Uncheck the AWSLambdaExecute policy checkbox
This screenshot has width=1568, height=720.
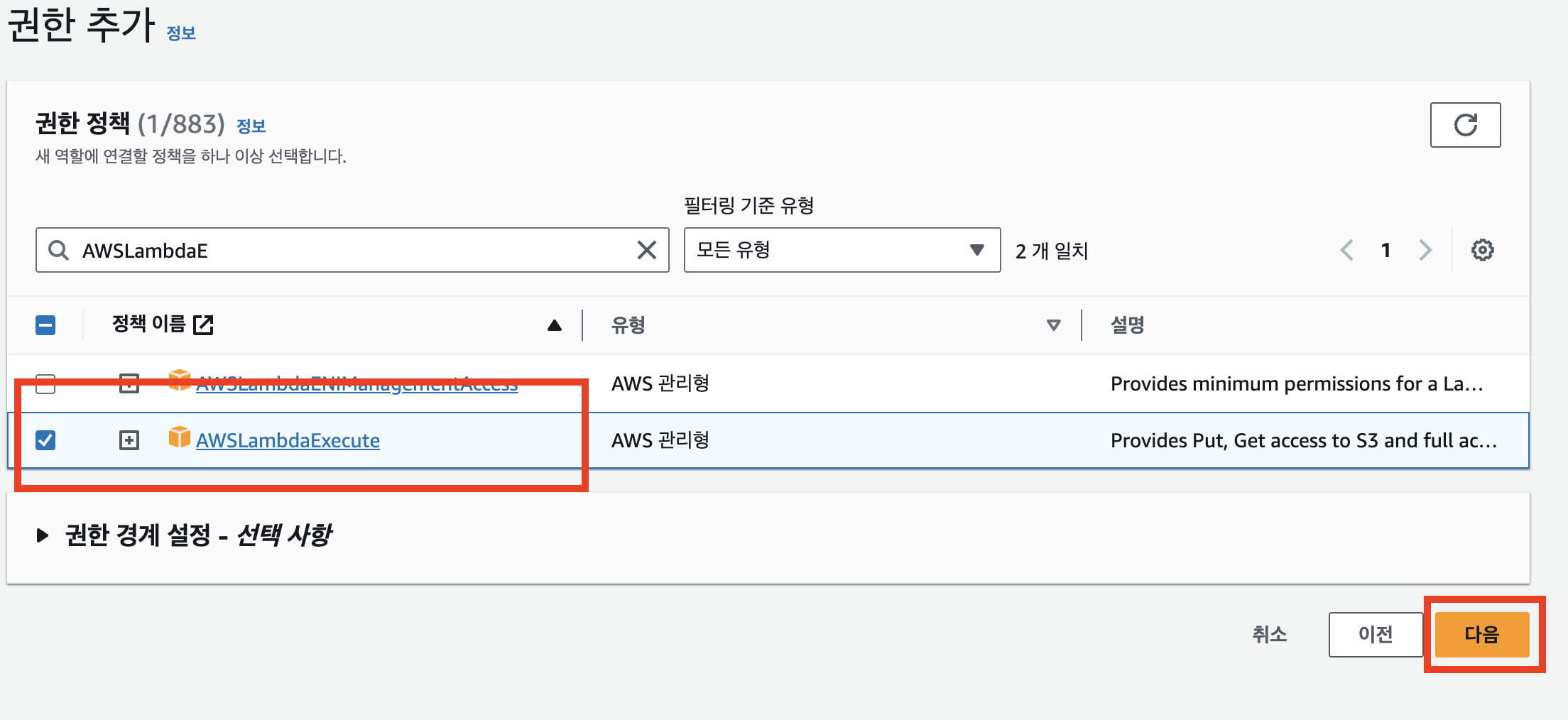click(x=45, y=440)
